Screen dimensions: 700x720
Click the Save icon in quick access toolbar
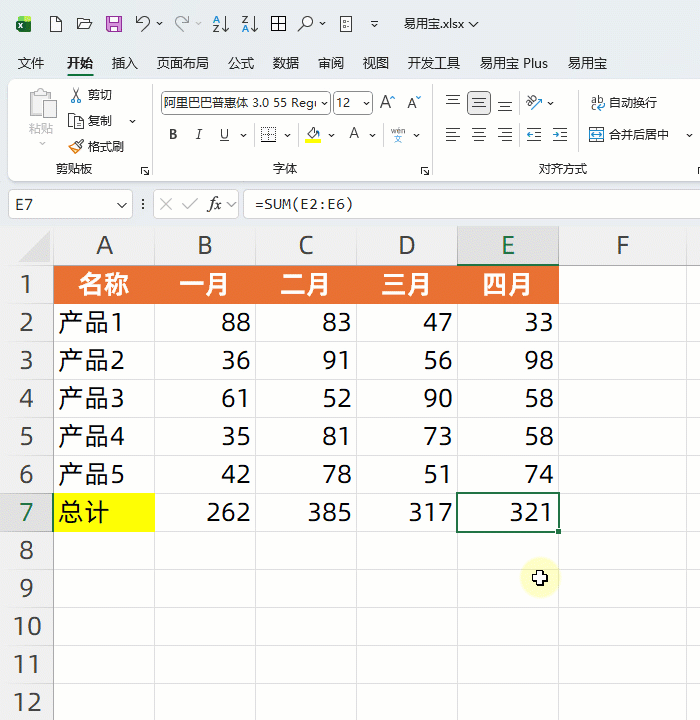pyautogui.click(x=114, y=24)
